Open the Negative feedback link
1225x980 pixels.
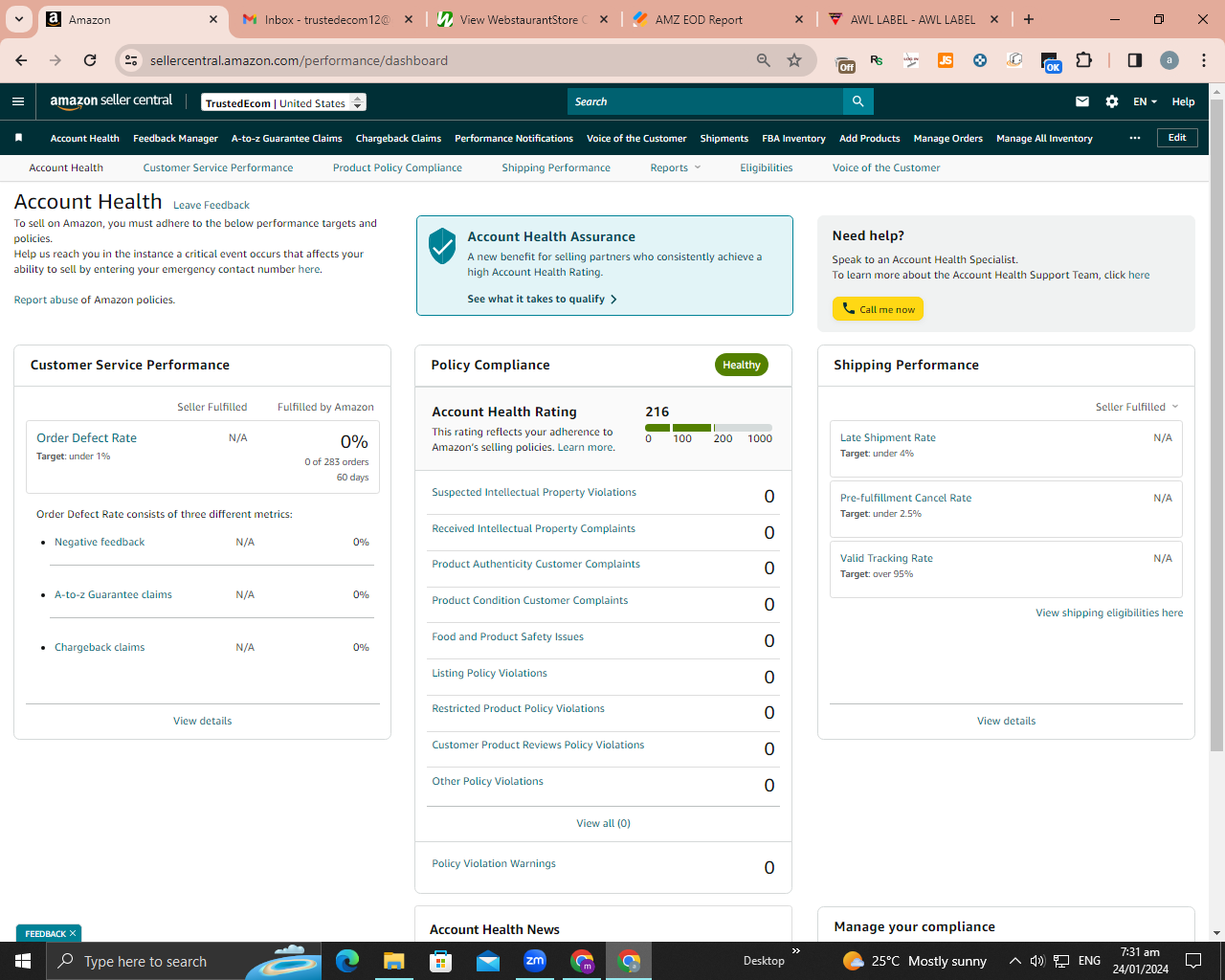100,542
